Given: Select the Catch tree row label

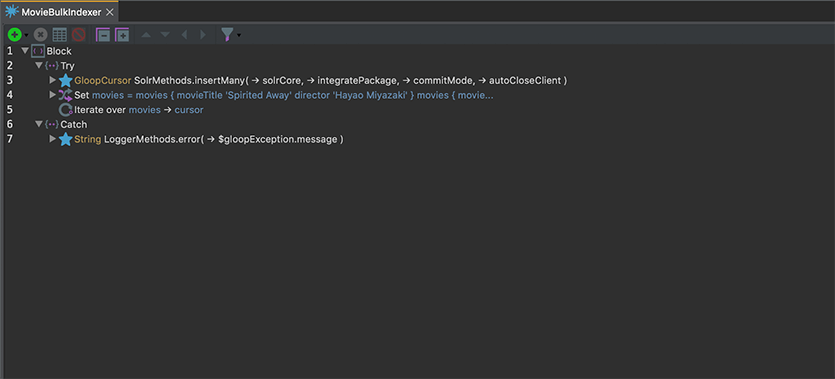Looking at the screenshot, I should pos(74,125).
